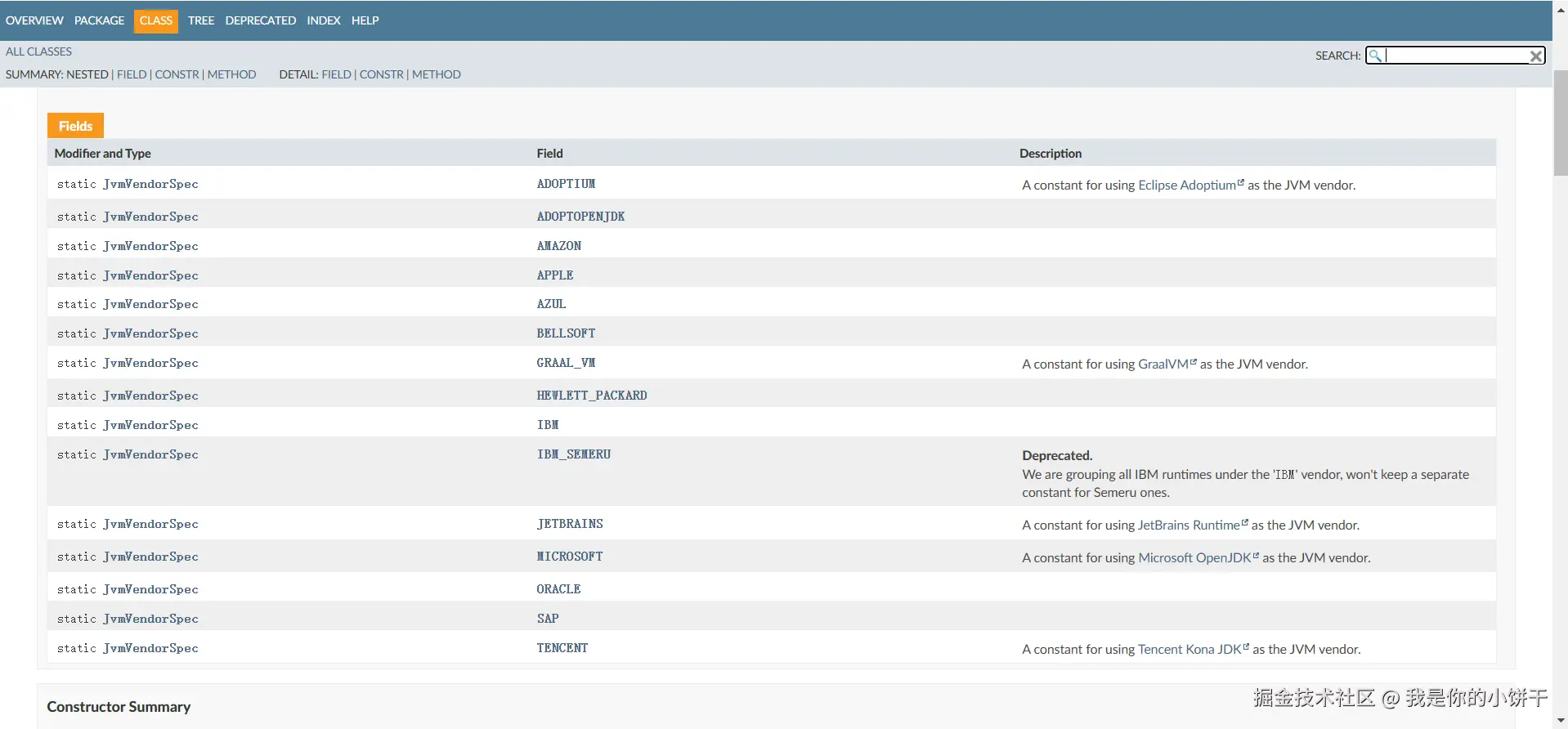Open the HEWLETT_PACKARD field link
This screenshot has height=729, width=1568.
(592, 396)
